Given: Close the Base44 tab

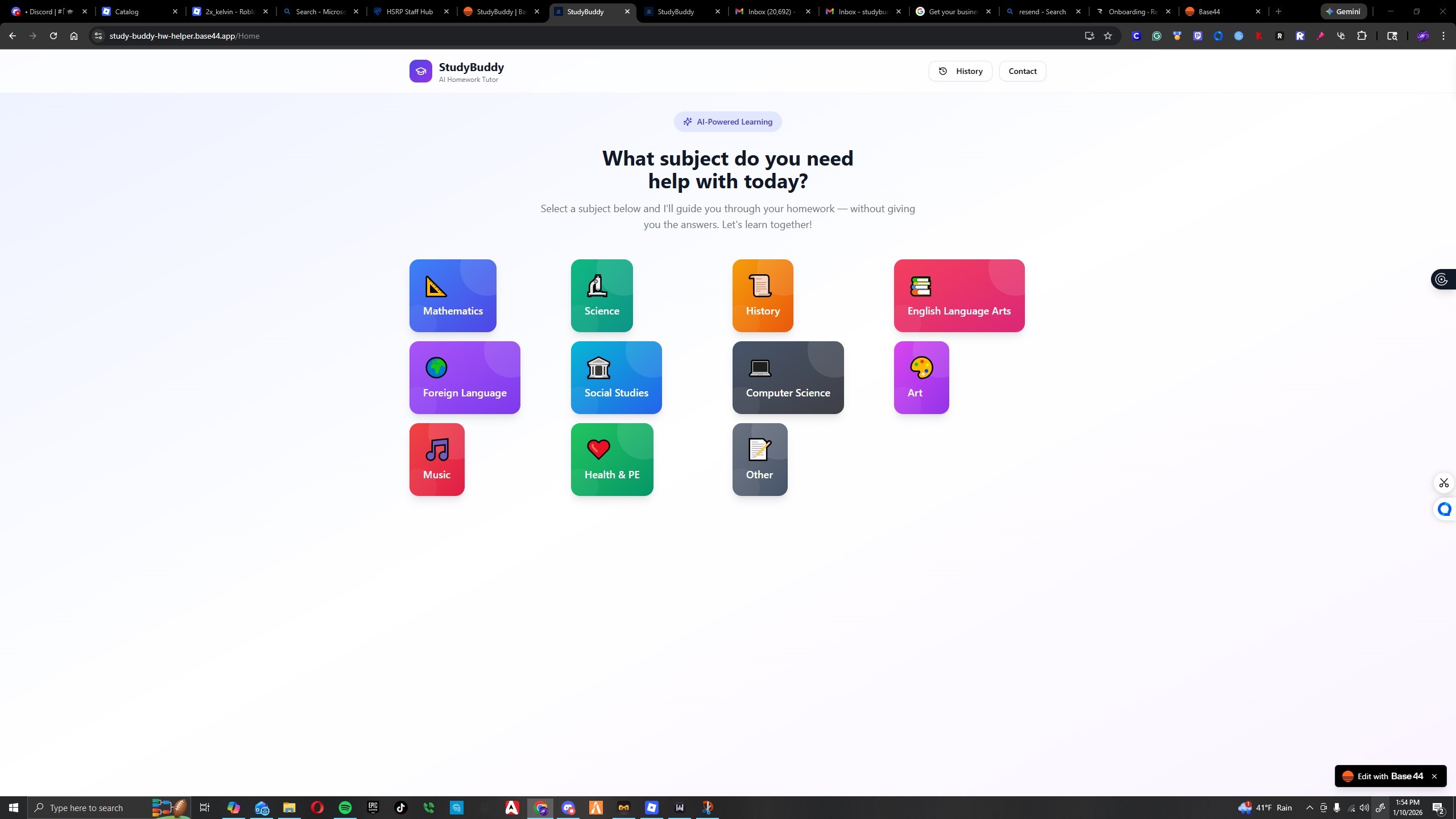Looking at the screenshot, I should (1258, 11).
